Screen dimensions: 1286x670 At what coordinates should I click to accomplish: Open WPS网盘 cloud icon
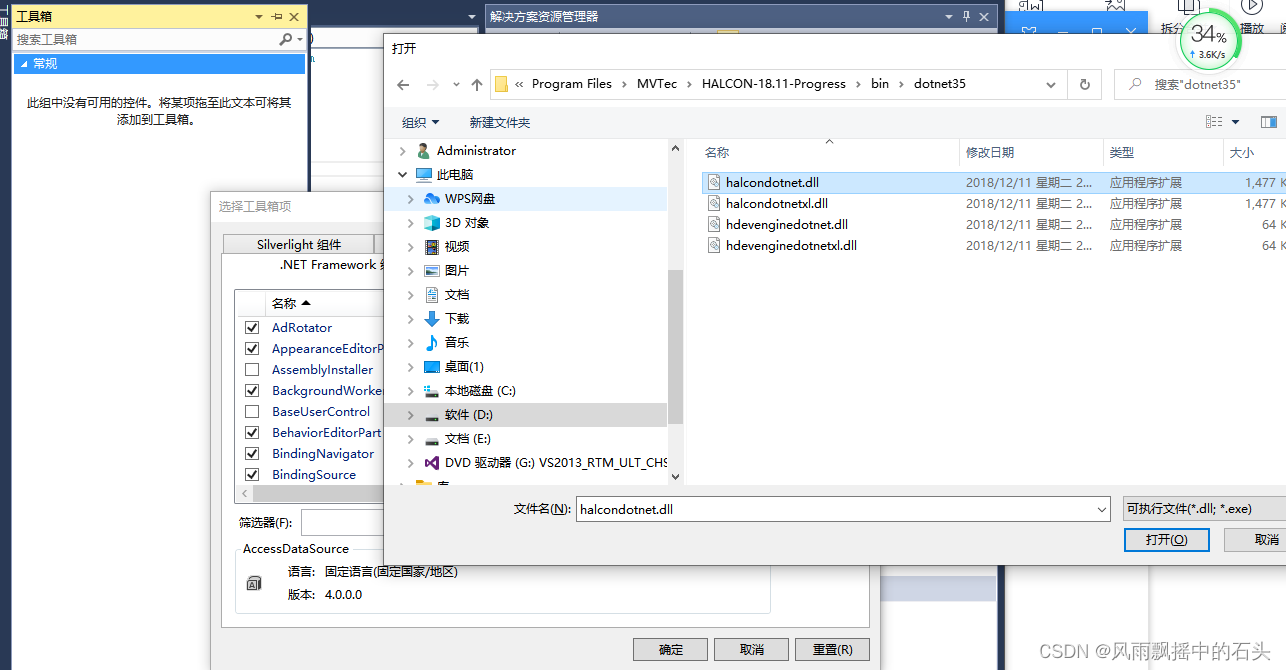[x=432, y=199]
